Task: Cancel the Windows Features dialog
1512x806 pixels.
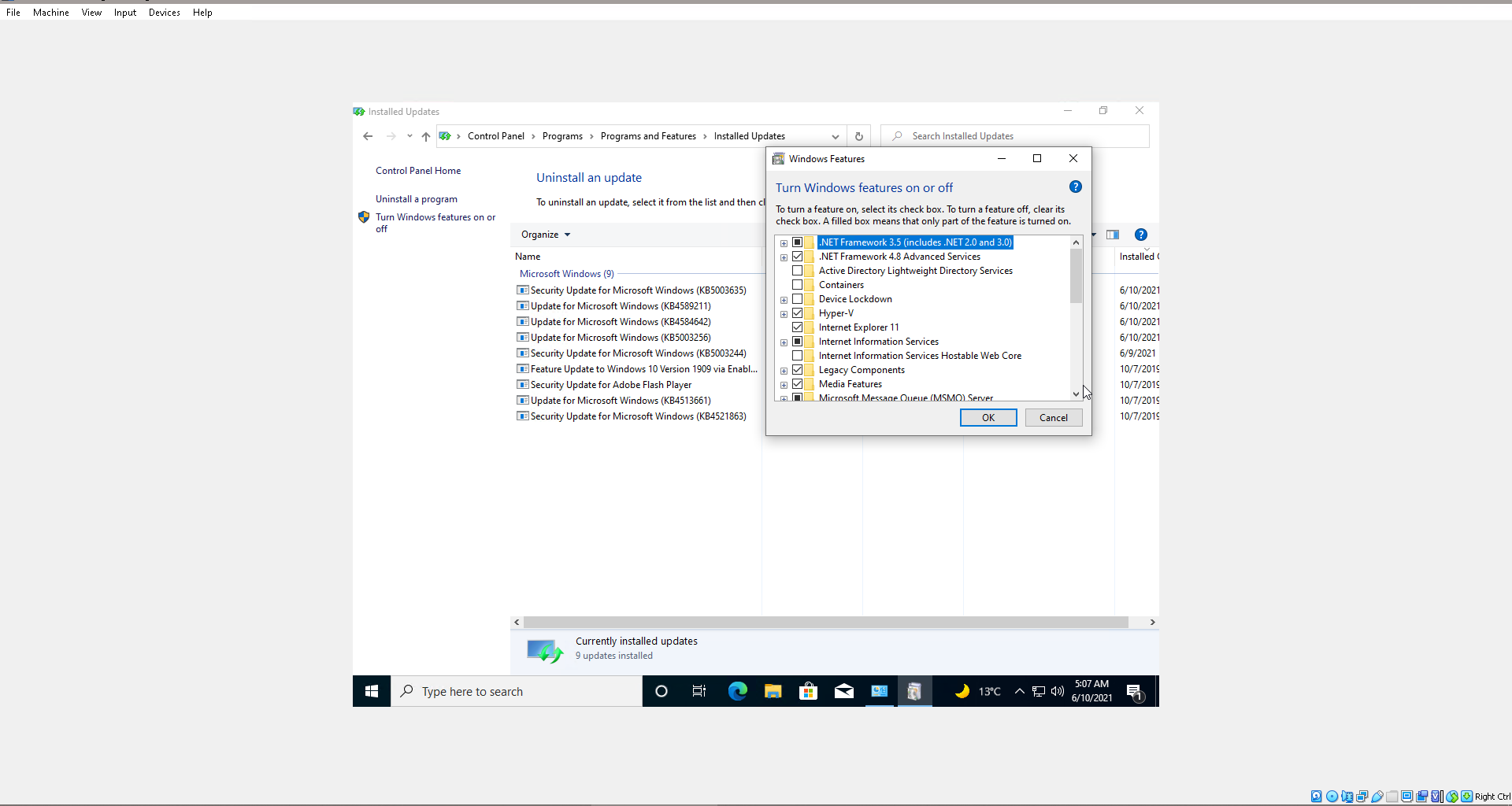Action: pyautogui.click(x=1054, y=418)
